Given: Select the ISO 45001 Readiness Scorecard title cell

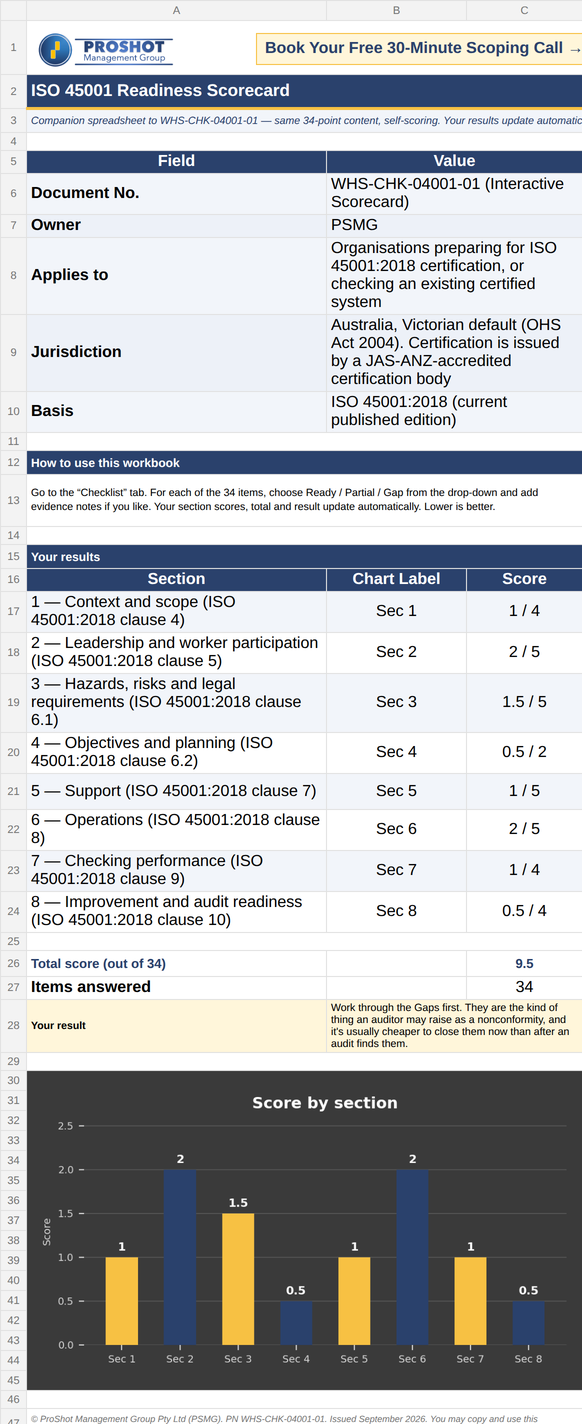Looking at the screenshot, I should pyautogui.click(x=304, y=90).
